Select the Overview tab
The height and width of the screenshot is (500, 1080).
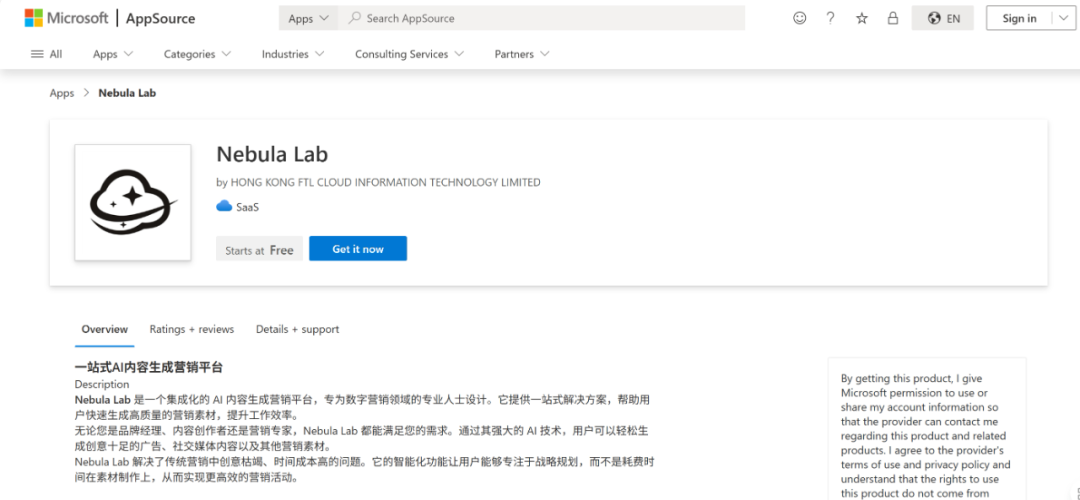pyautogui.click(x=105, y=329)
